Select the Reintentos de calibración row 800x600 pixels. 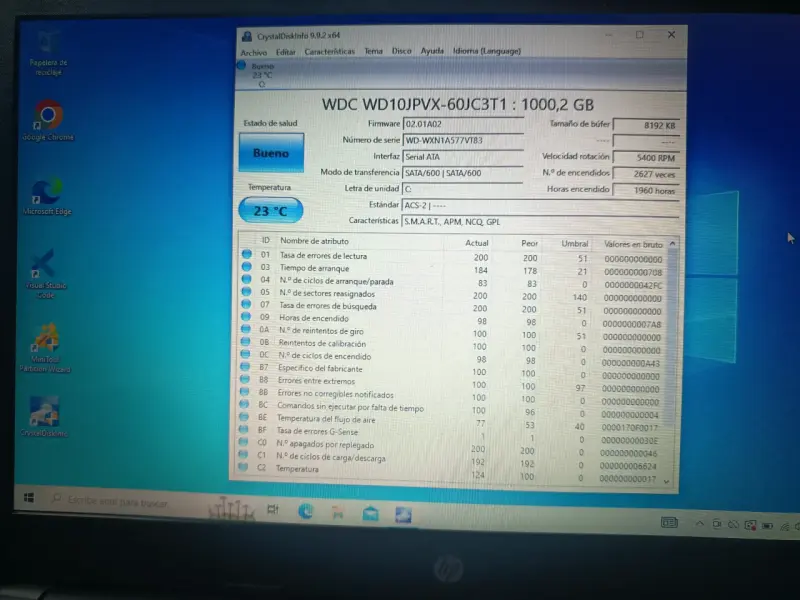tap(451, 345)
